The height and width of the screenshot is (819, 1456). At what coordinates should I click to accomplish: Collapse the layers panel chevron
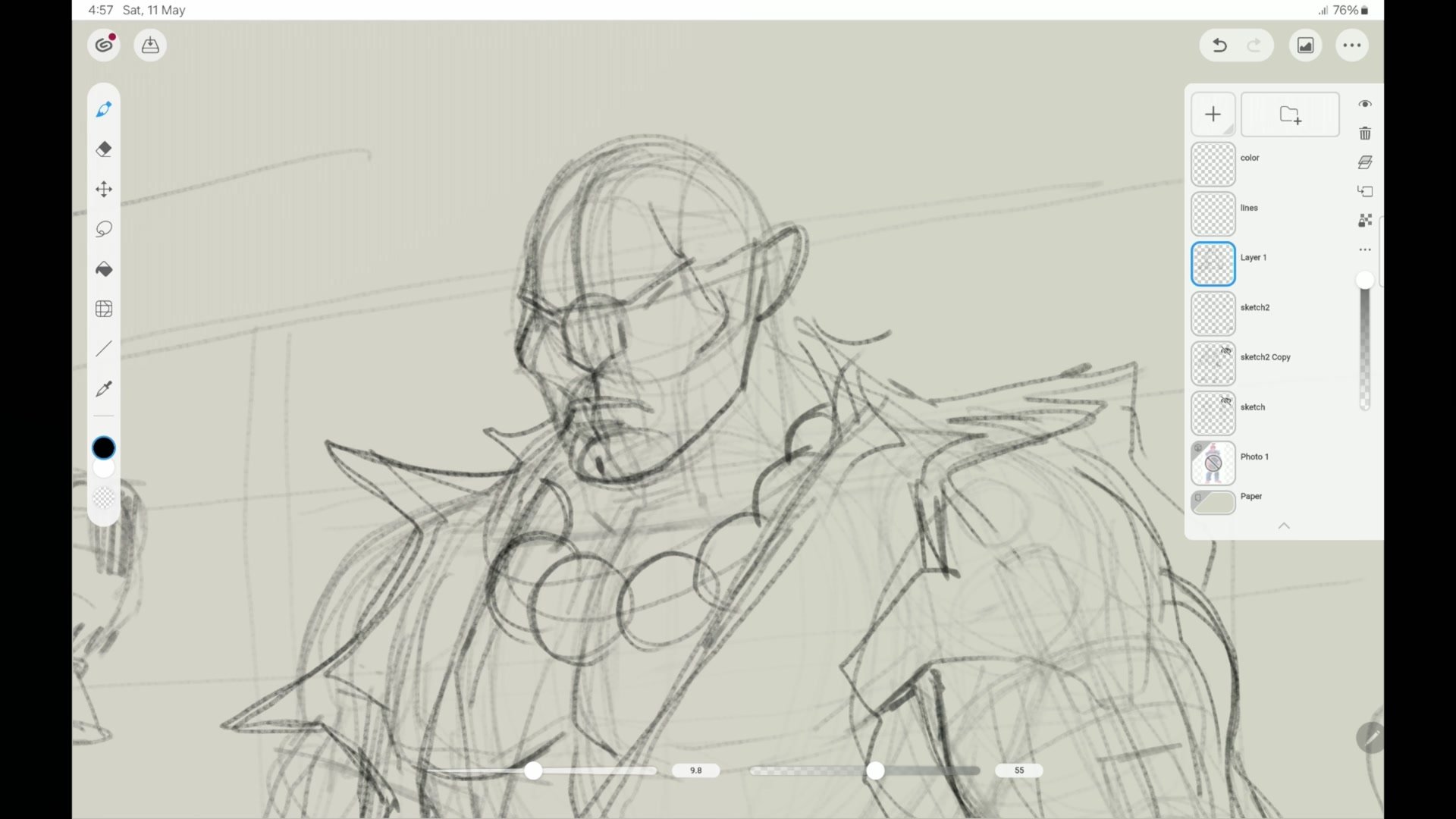[x=1284, y=526]
